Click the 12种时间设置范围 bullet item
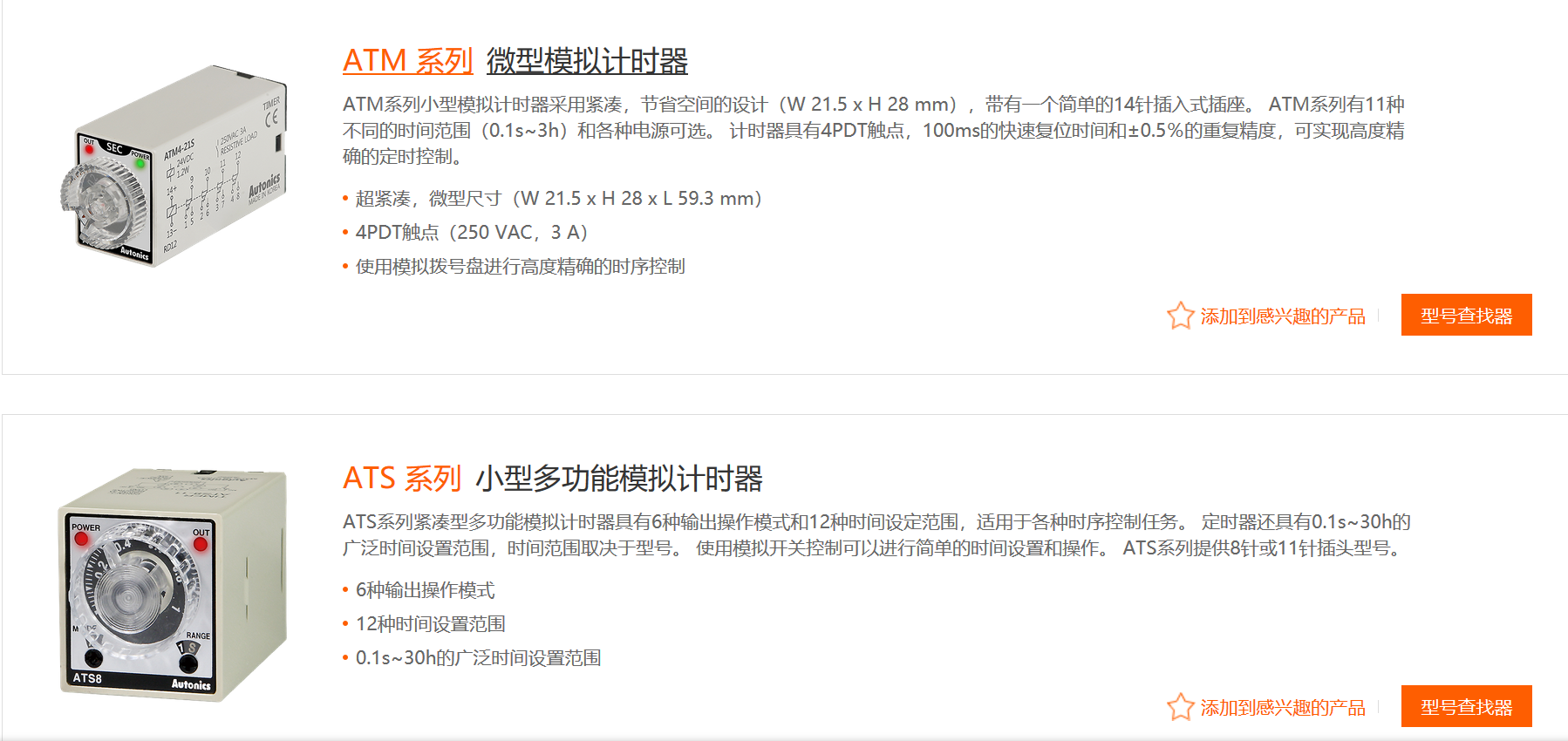 click(430, 624)
